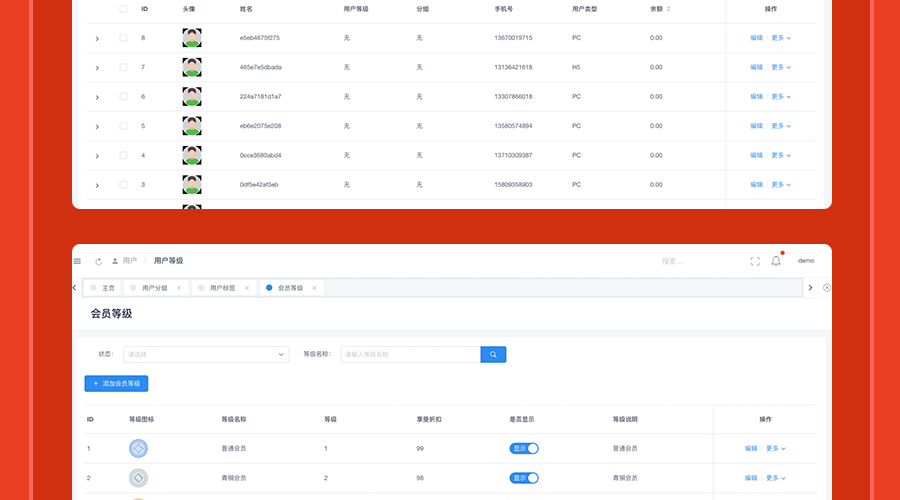Expand row of user ID 6
This screenshot has height=500, width=900.
pyautogui.click(x=97, y=97)
